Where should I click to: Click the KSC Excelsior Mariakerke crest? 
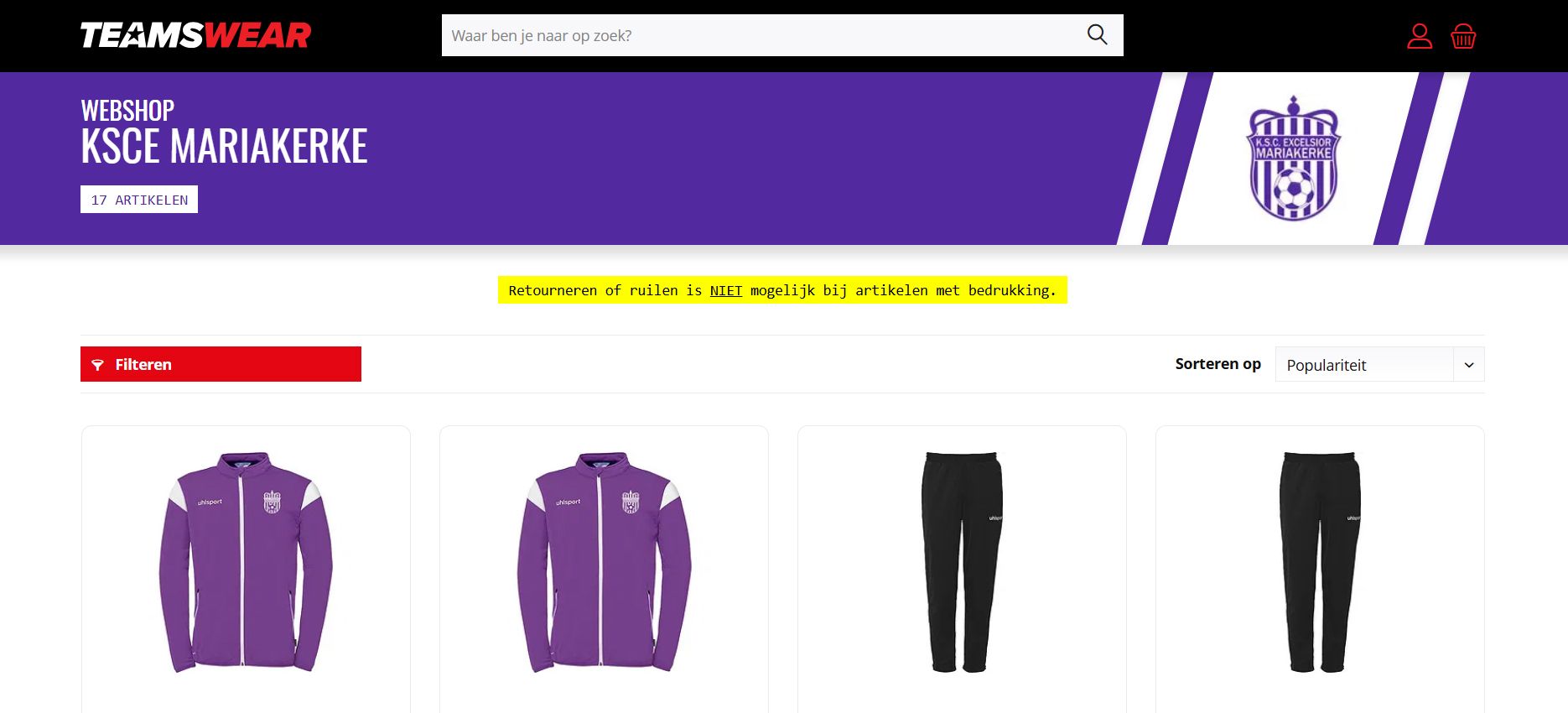pos(1294,158)
